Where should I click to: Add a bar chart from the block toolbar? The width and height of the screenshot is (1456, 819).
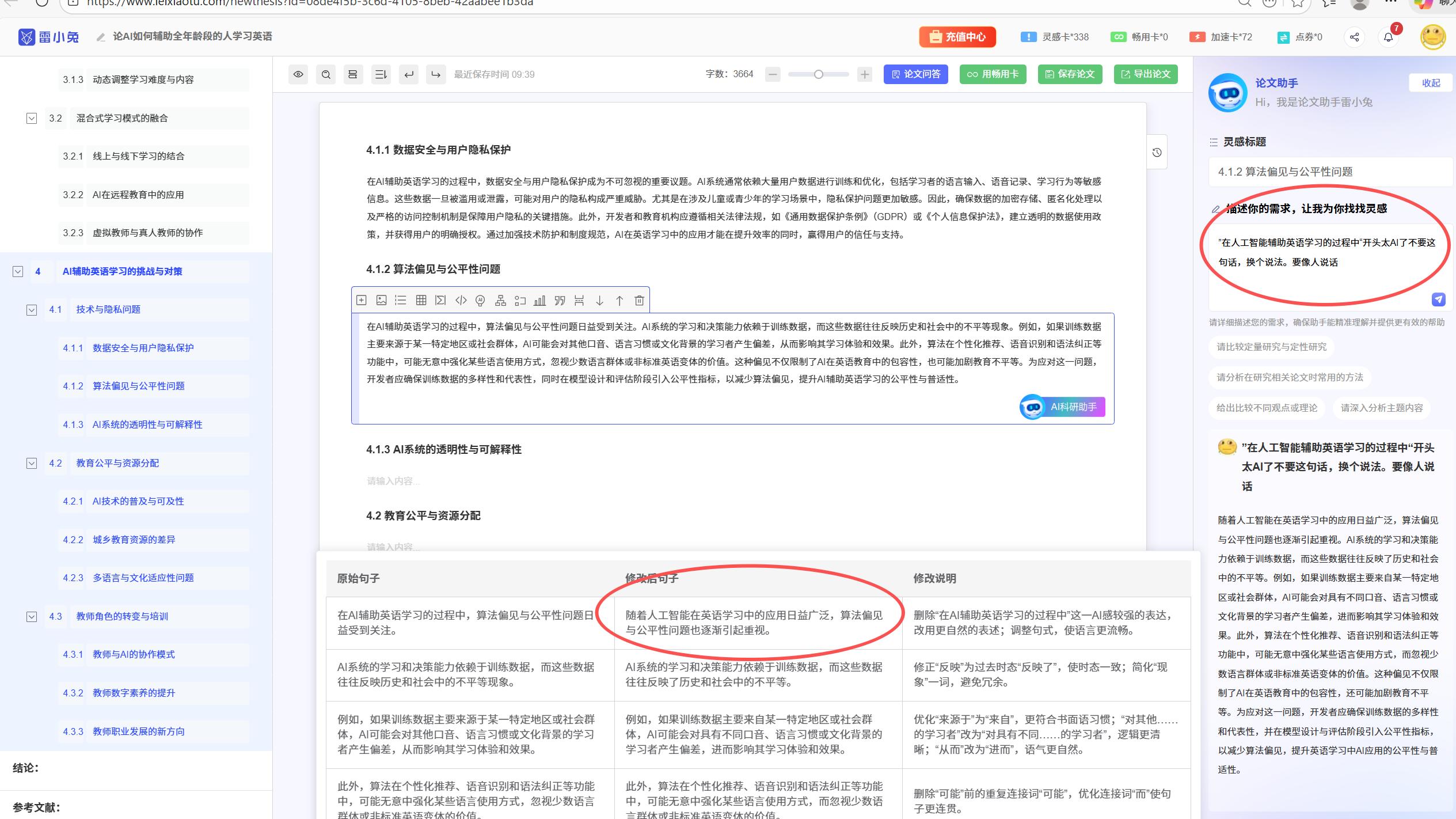(x=540, y=300)
